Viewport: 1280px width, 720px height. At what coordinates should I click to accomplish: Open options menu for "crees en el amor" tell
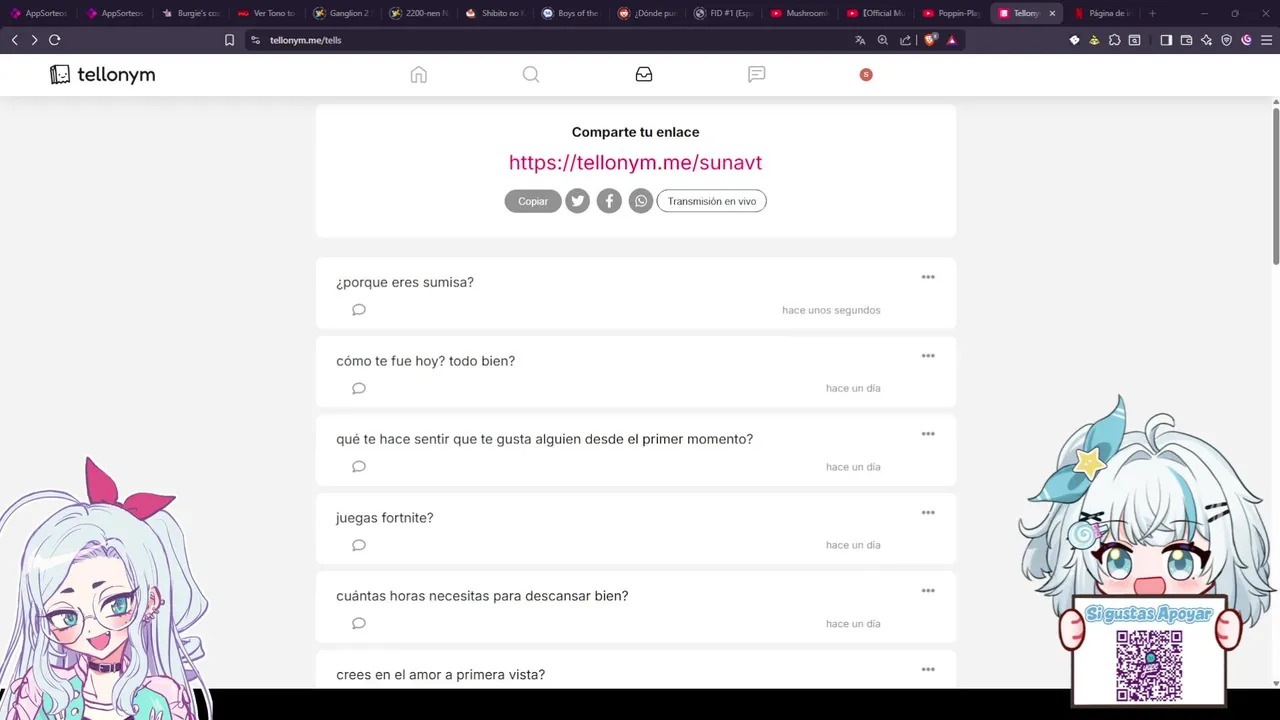click(928, 670)
